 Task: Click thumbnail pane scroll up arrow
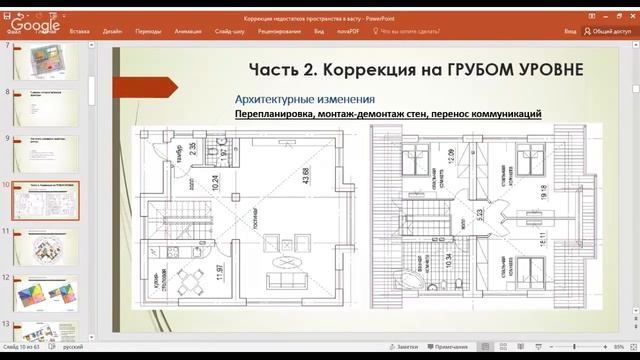(x=91, y=45)
